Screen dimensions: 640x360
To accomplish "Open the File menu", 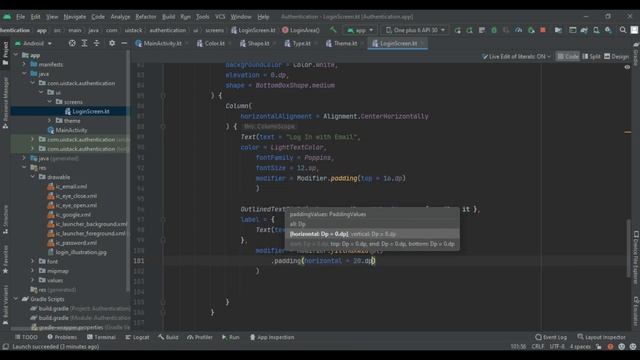I will (x=20, y=17).
